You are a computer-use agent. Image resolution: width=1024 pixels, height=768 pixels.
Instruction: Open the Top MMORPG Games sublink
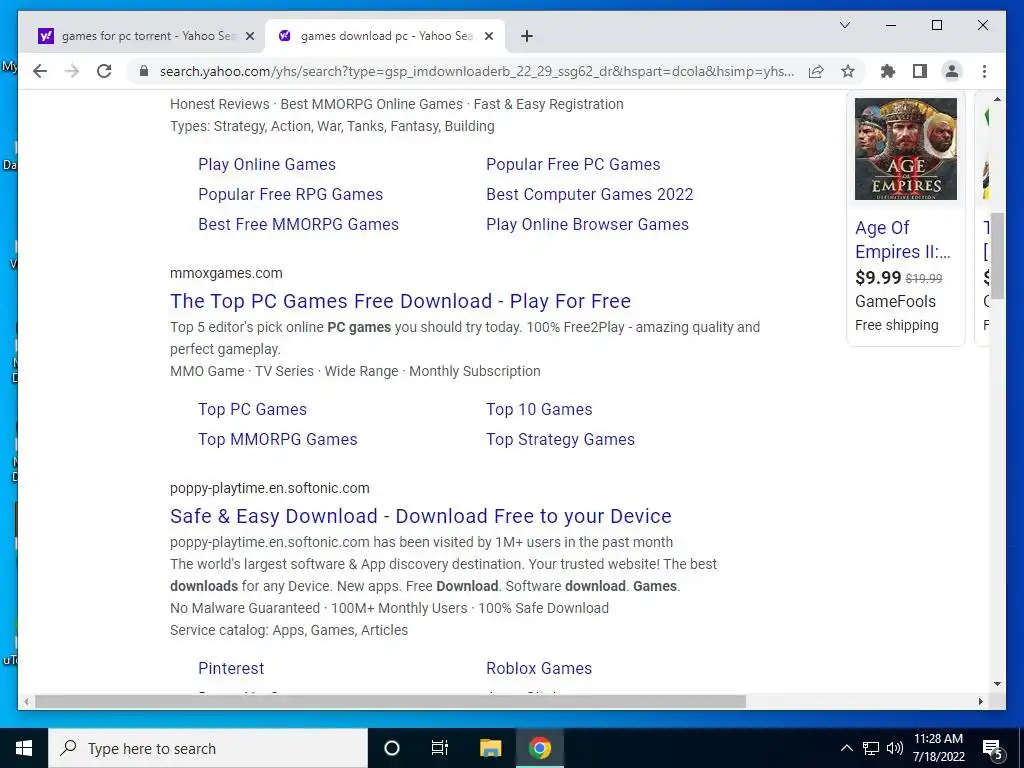click(278, 439)
